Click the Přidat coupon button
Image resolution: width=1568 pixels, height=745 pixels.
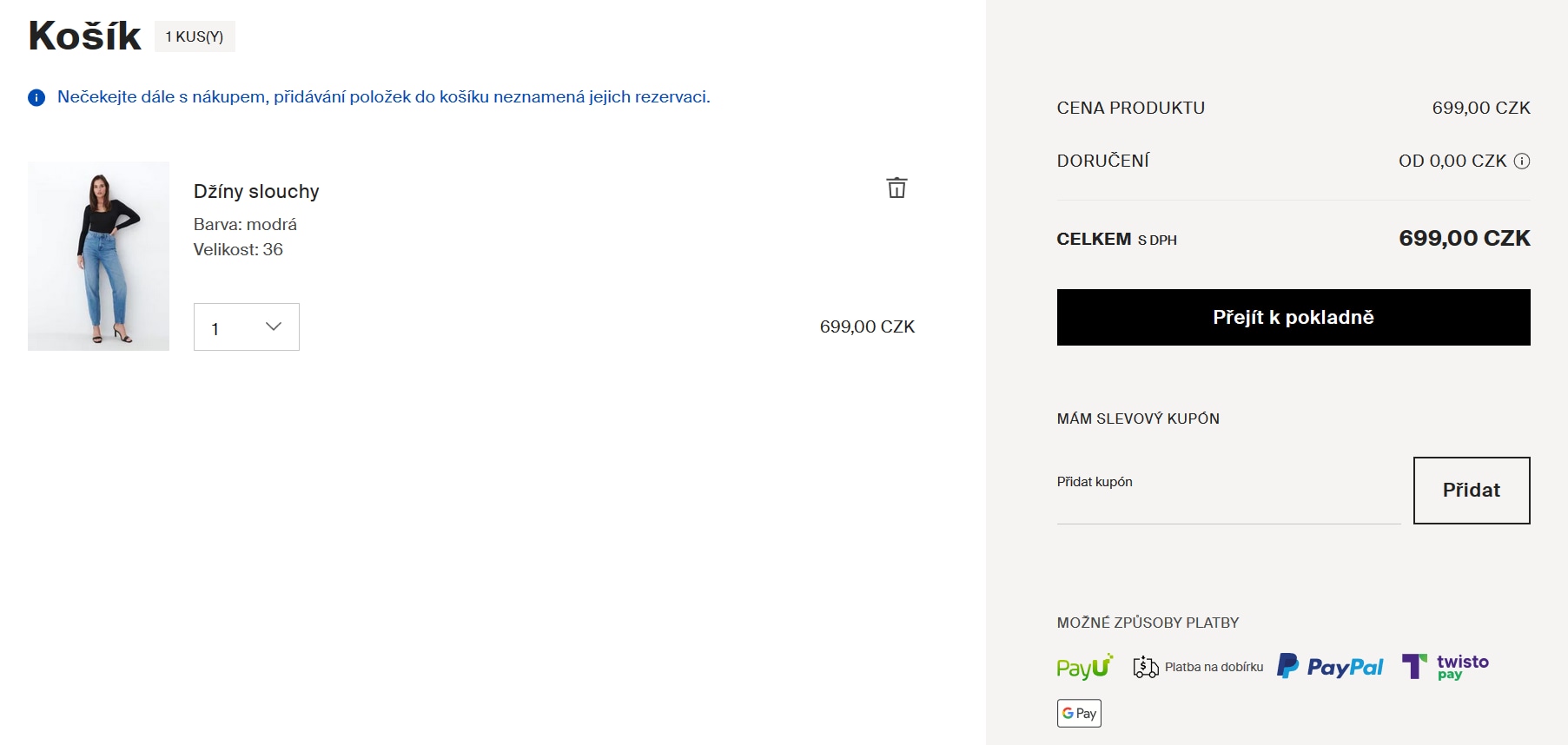(1472, 491)
